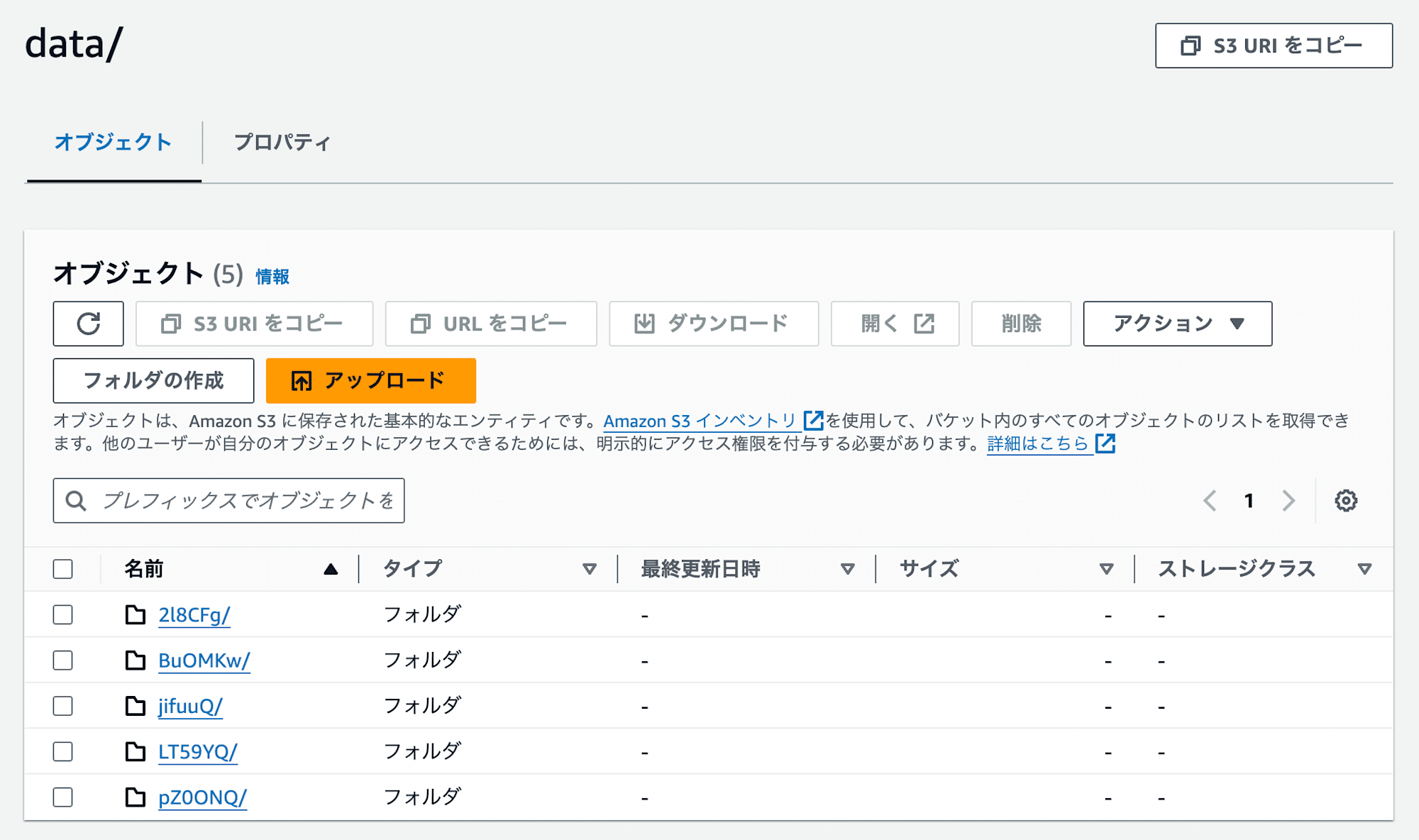This screenshot has width=1419, height=840.
Task: Click the URL をコピー button
Action: click(x=491, y=324)
